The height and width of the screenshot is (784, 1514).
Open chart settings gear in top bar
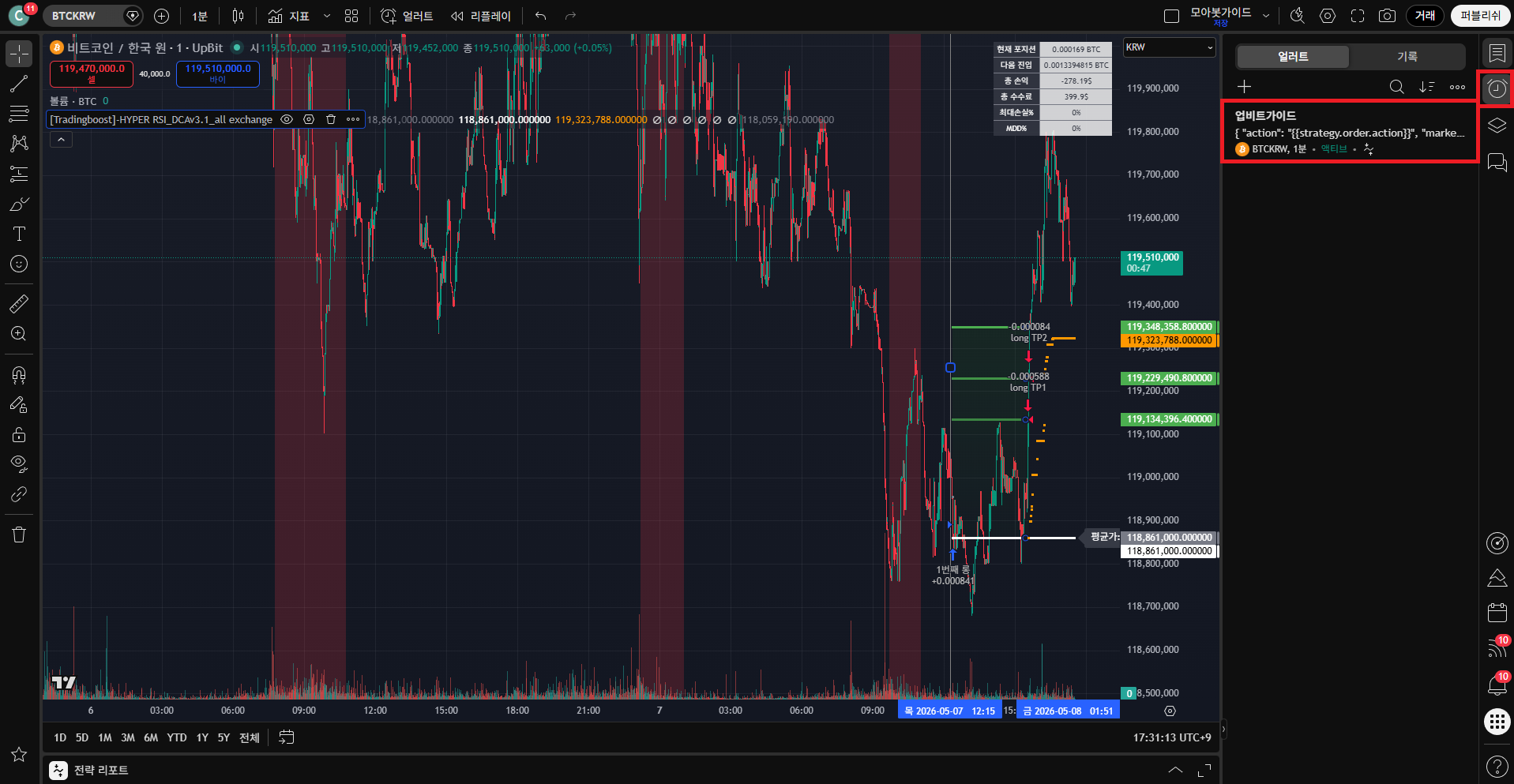click(1328, 16)
